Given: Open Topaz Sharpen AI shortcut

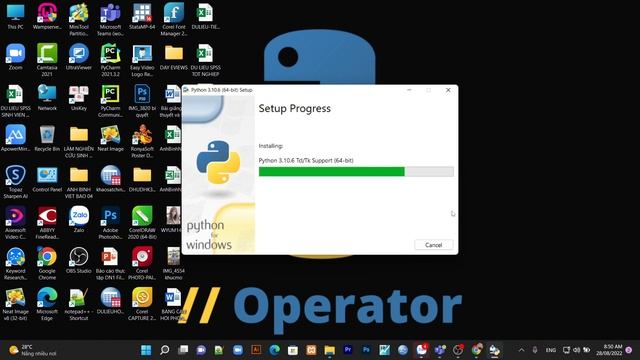Looking at the screenshot, I should tap(16, 182).
